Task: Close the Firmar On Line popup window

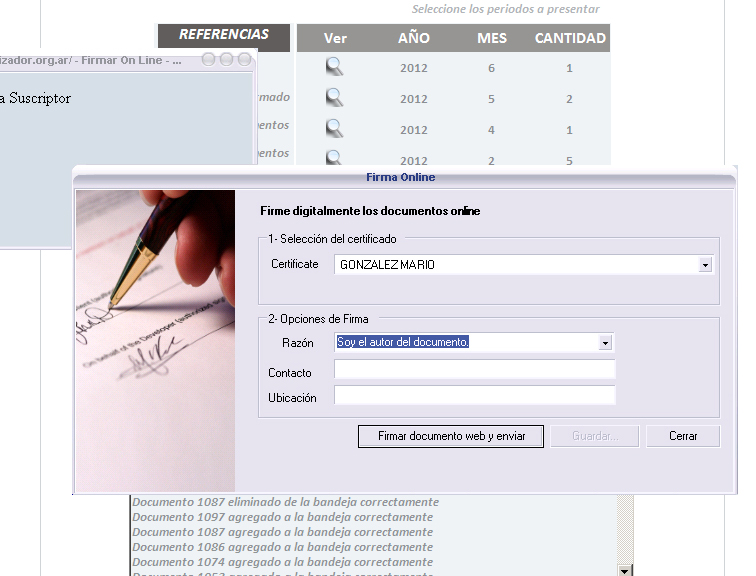Action: 243,60
